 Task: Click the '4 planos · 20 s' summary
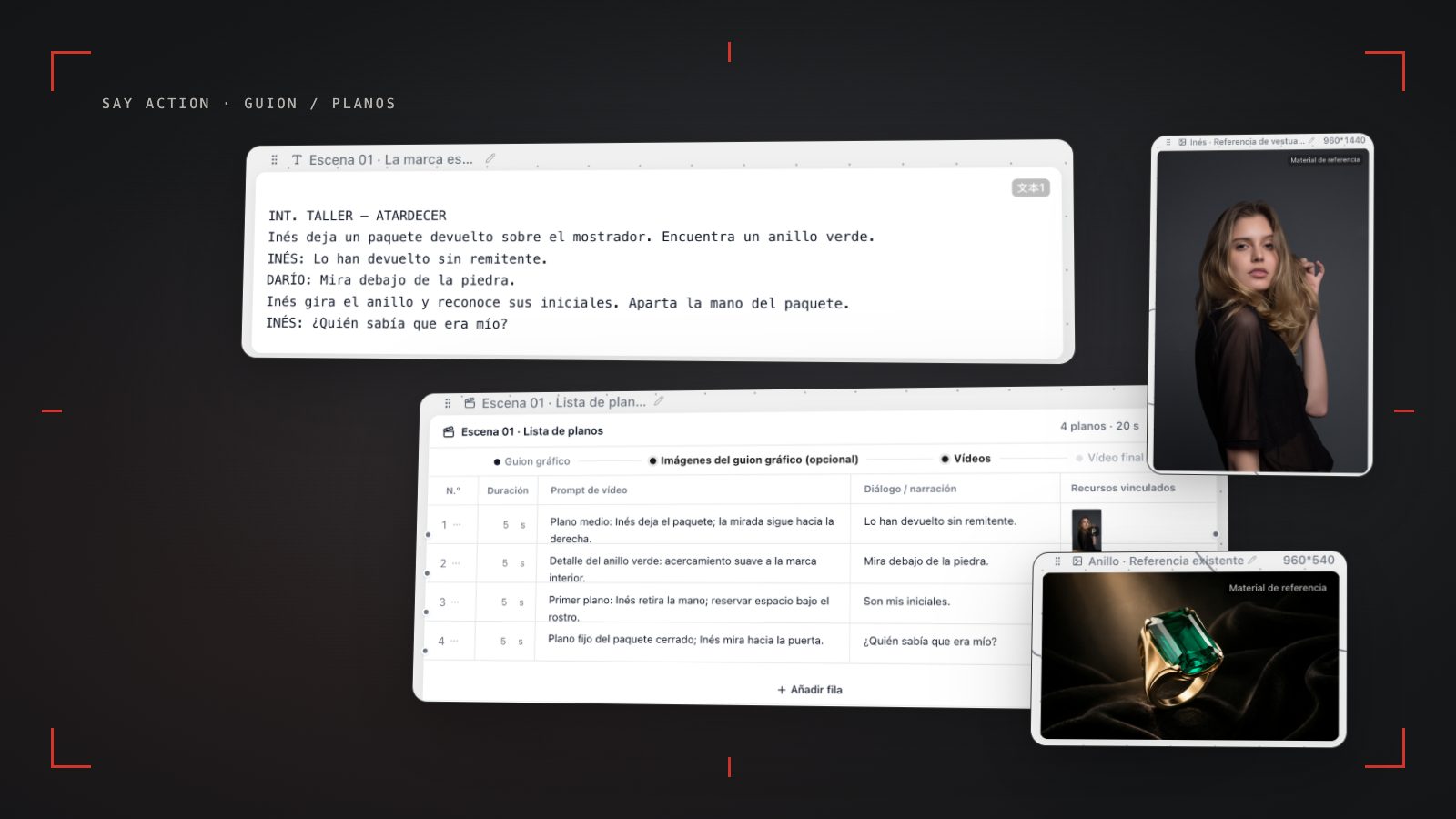tap(1099, 426)
